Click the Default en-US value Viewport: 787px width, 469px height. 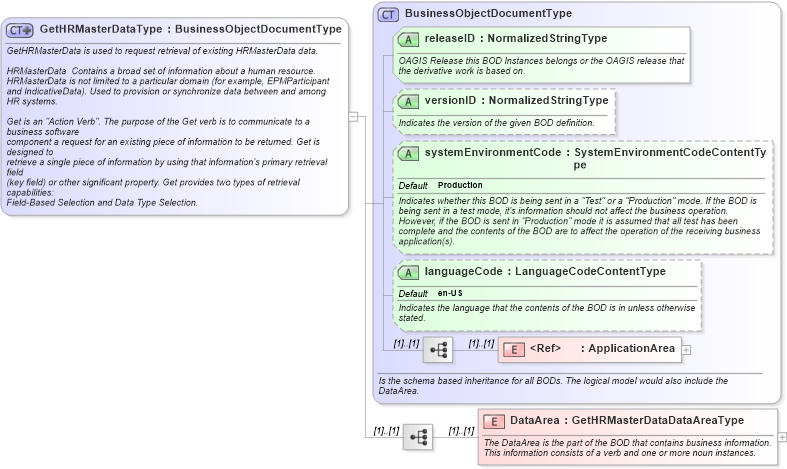[450, 293]
